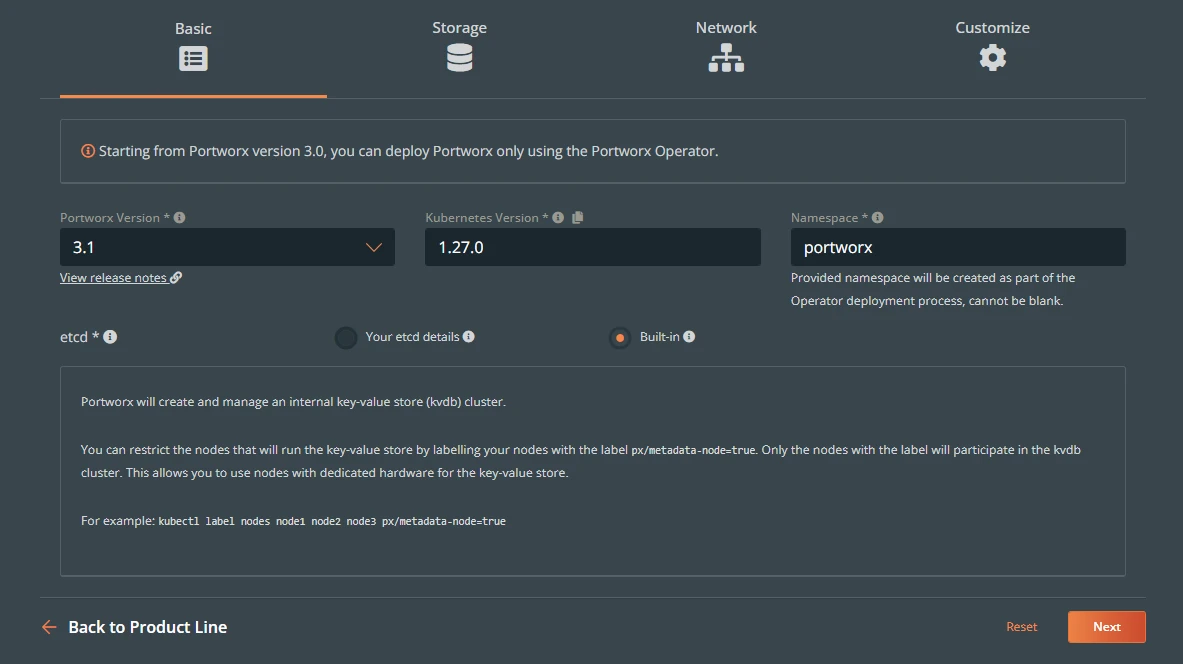Switch to the Storage tab
1183x664 pixels.
459,50
